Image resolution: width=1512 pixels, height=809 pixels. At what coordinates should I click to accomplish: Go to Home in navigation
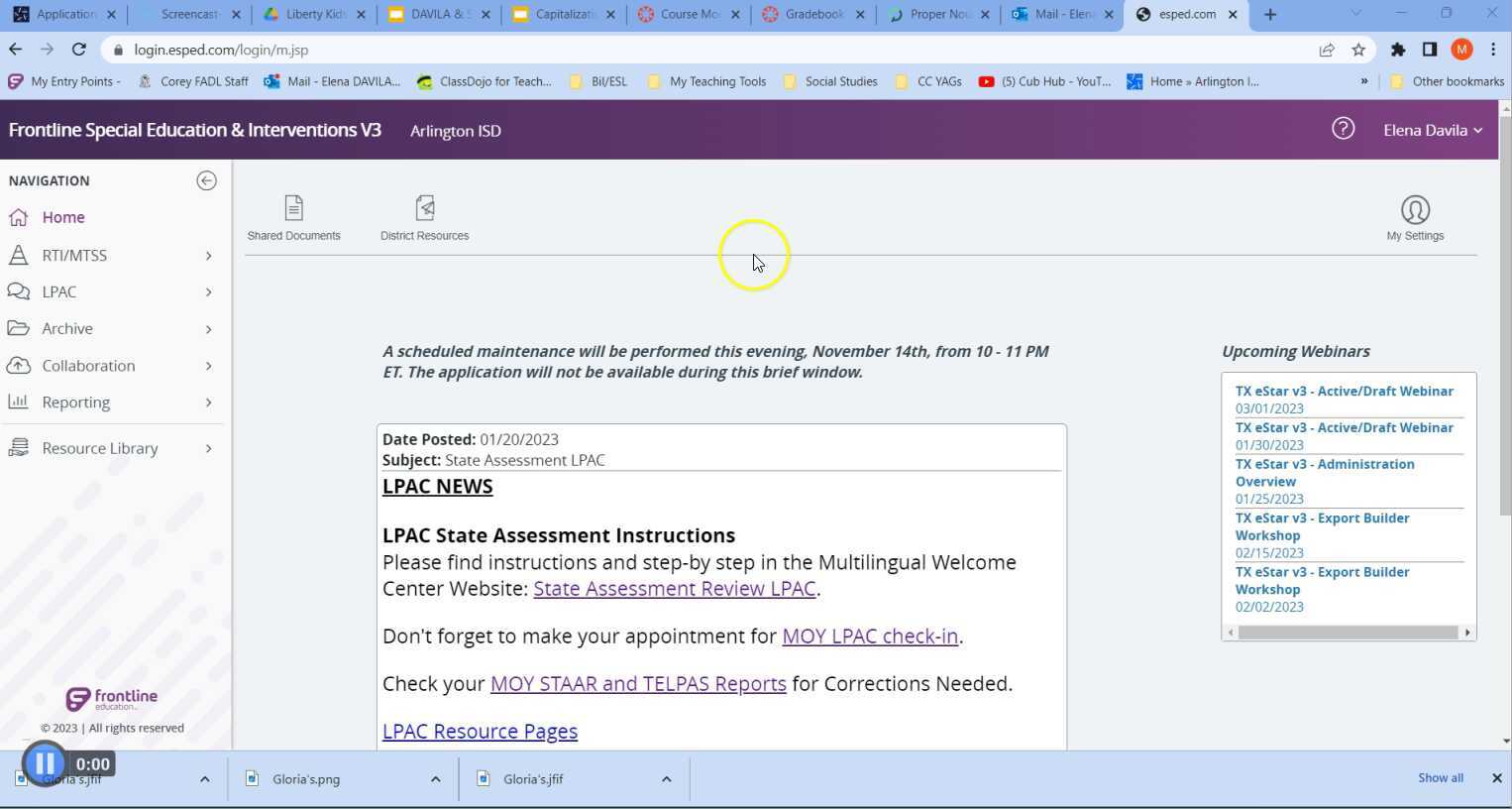click(x=63, y=217)
